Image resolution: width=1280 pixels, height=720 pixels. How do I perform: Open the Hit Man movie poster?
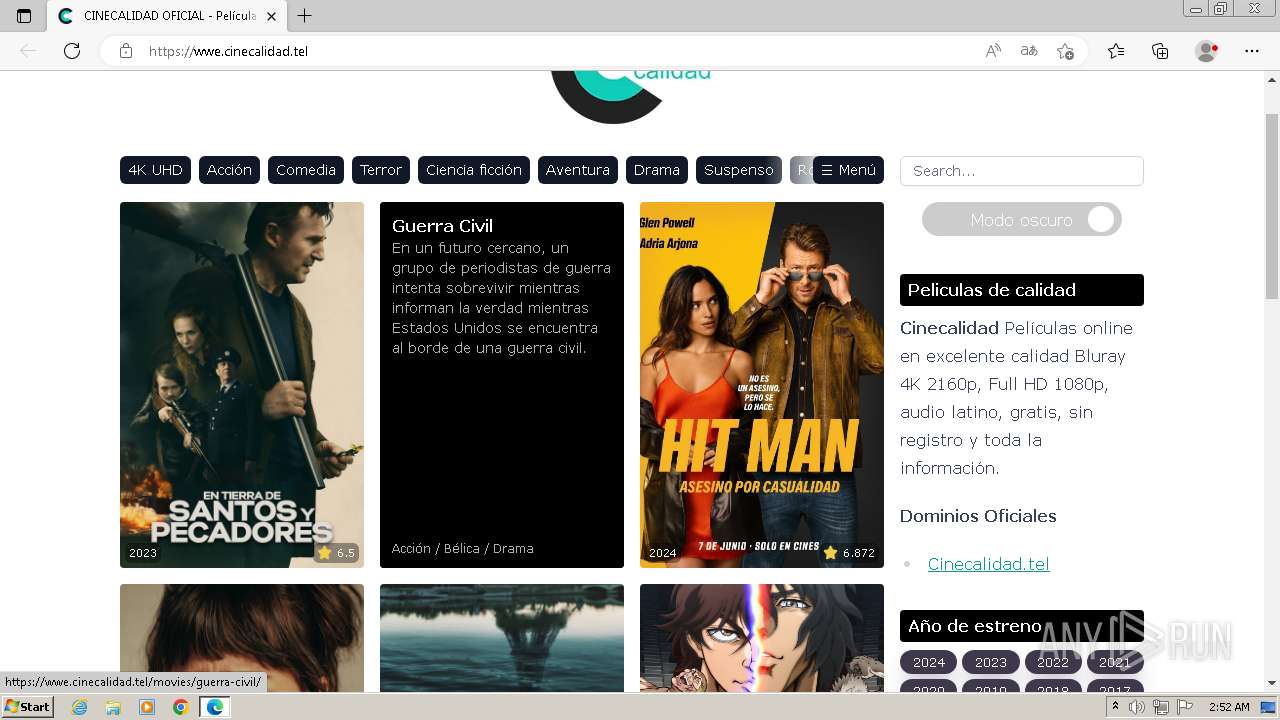(x=762, y=385)
